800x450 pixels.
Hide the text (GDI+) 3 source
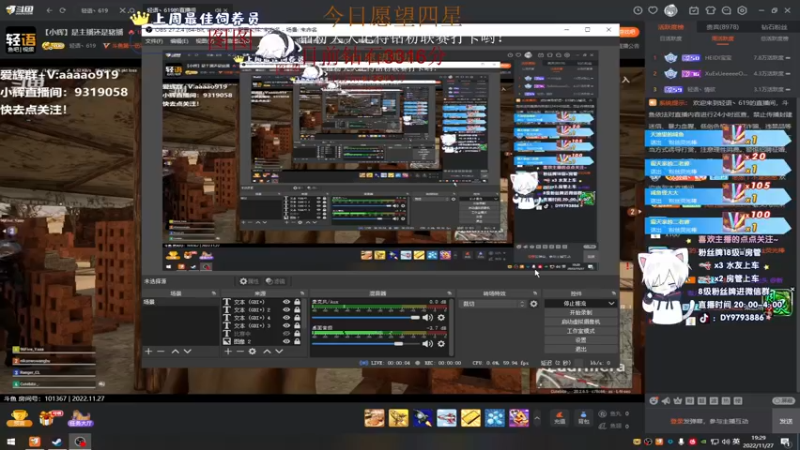click(x=286, y=326)
